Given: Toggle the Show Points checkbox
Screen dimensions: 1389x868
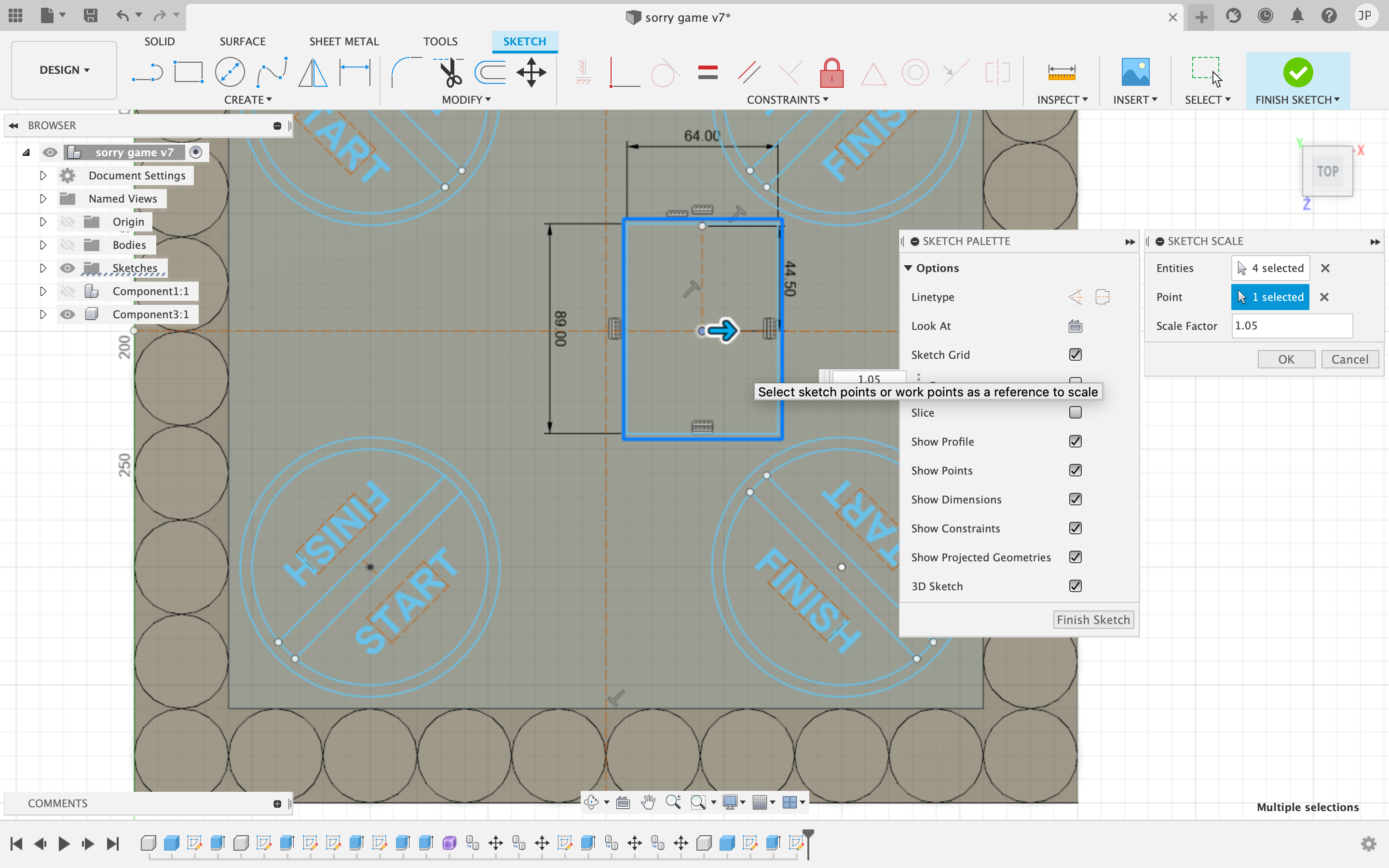Looking at the screenshot, I should [x=1075, y=470].
